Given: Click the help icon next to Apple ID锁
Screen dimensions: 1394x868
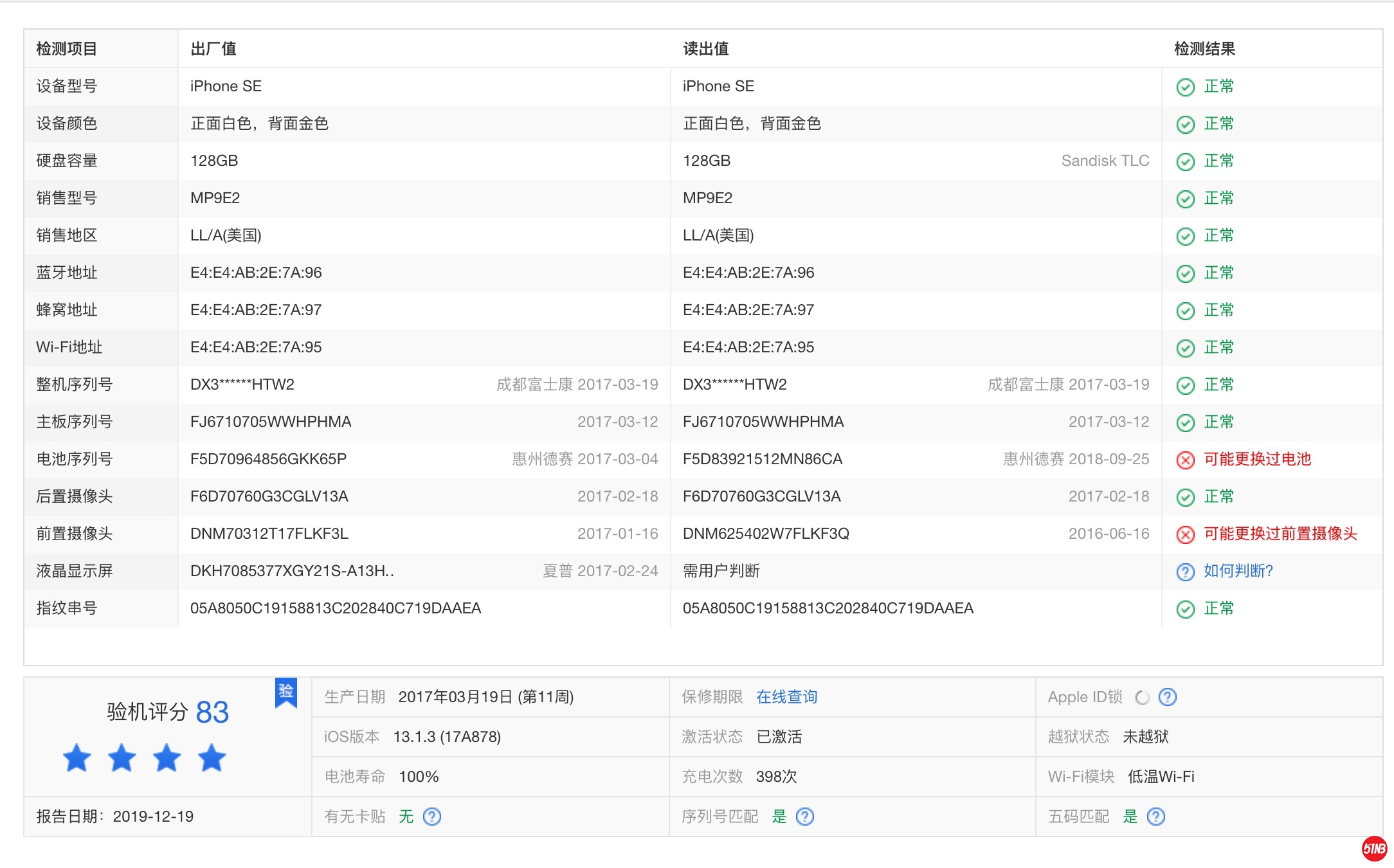Looking at the screenshot, I should tap(1167, 697).
